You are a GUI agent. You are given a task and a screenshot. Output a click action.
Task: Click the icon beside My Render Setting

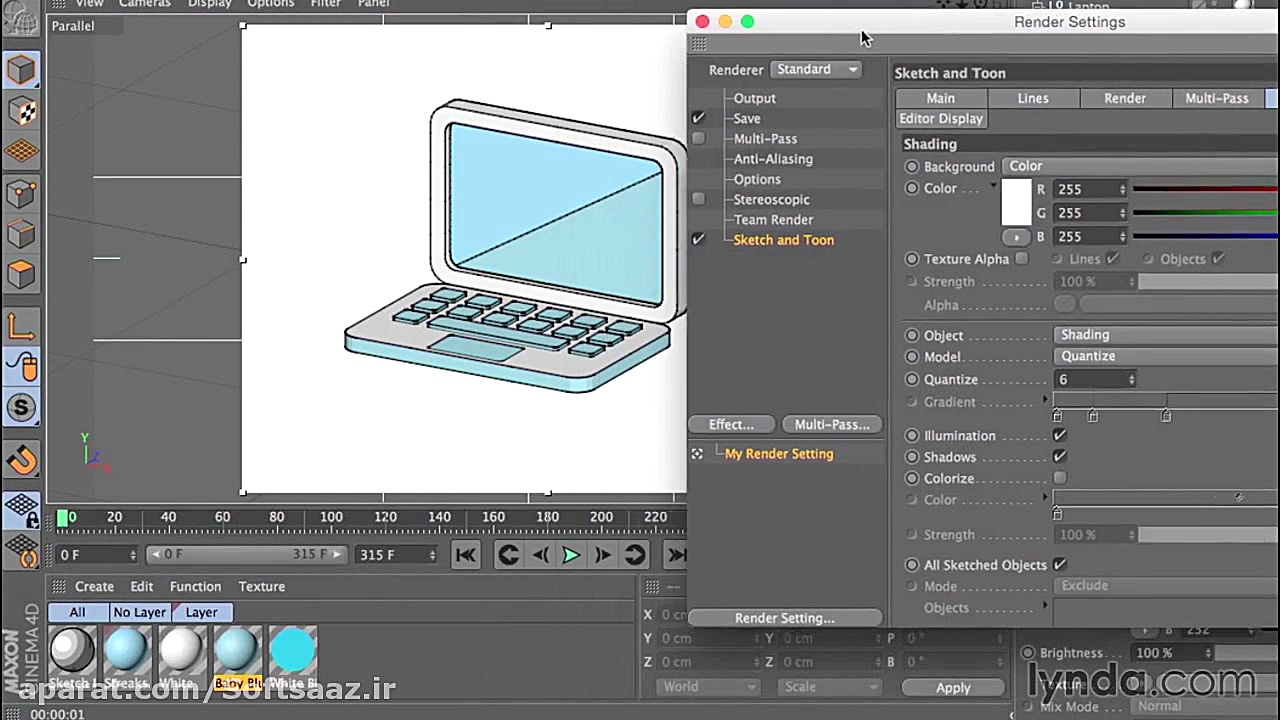(x=697, y=454)
